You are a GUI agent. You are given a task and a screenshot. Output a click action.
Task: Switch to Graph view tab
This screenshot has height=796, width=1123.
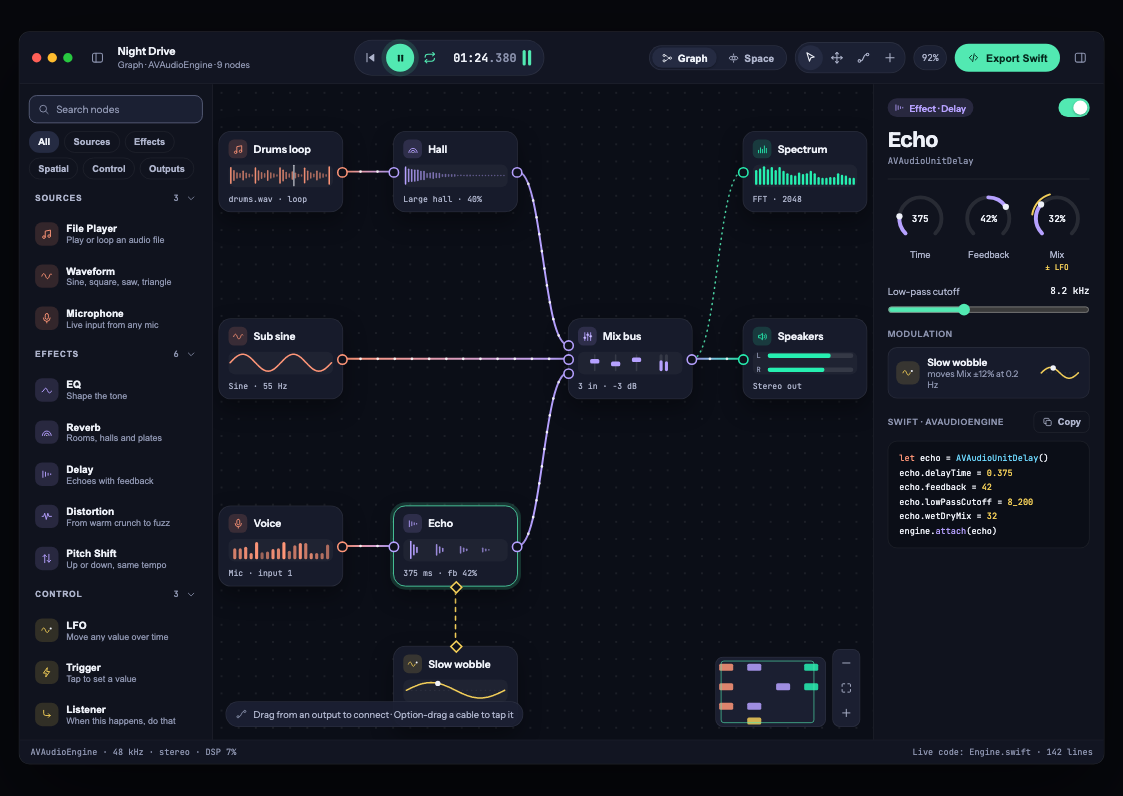point(684,58)
